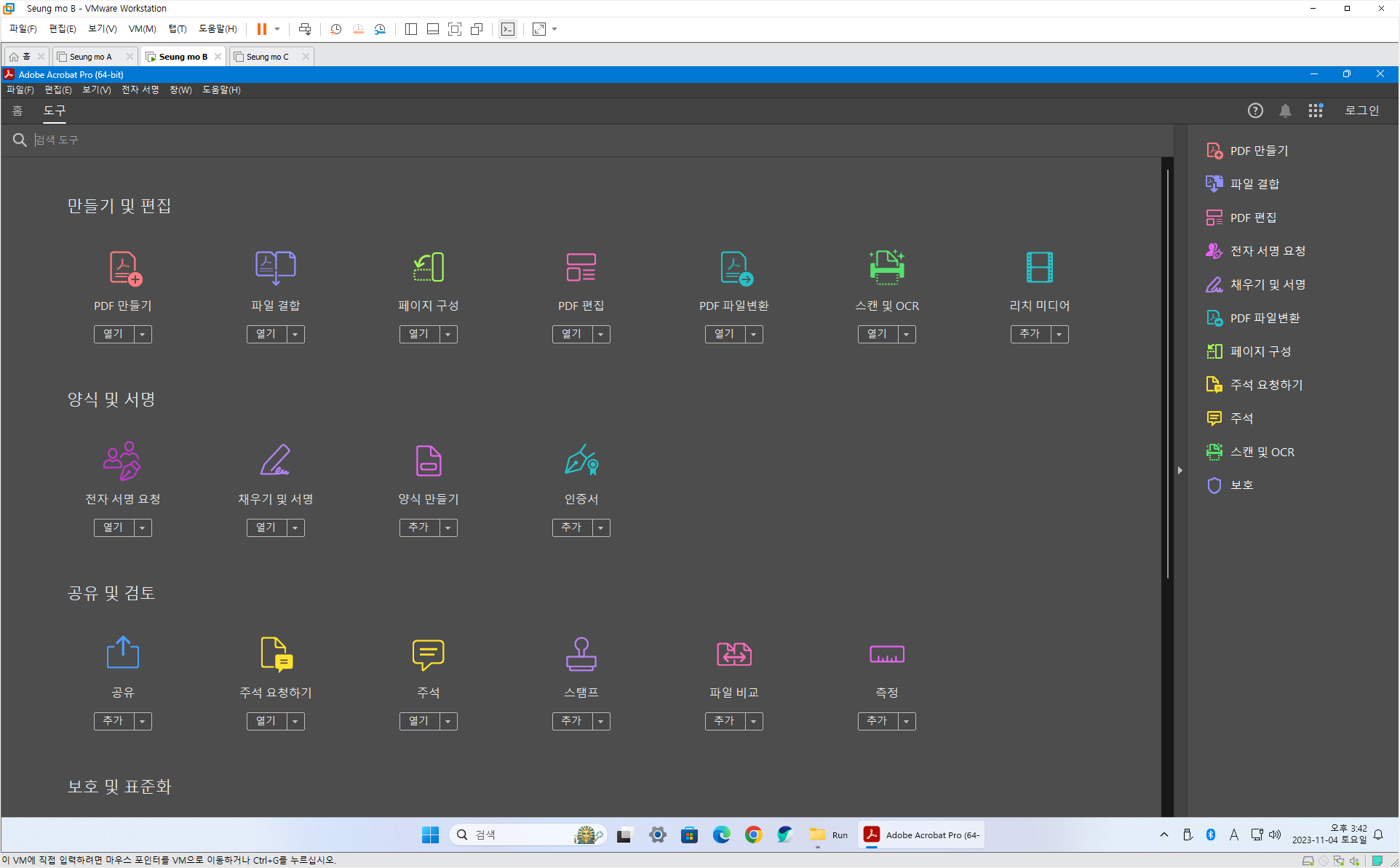
Task: Collapse the right pane using the arrow
Action: [1180, 471]
